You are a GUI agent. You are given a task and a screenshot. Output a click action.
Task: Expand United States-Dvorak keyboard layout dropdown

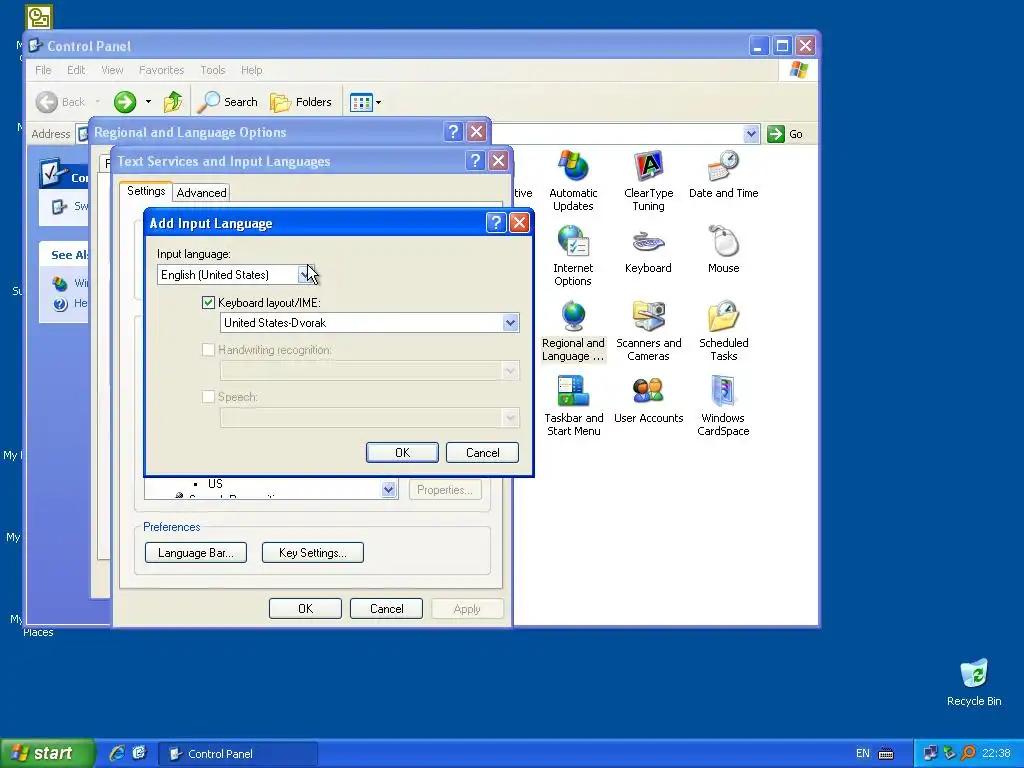tap(510, 323)
